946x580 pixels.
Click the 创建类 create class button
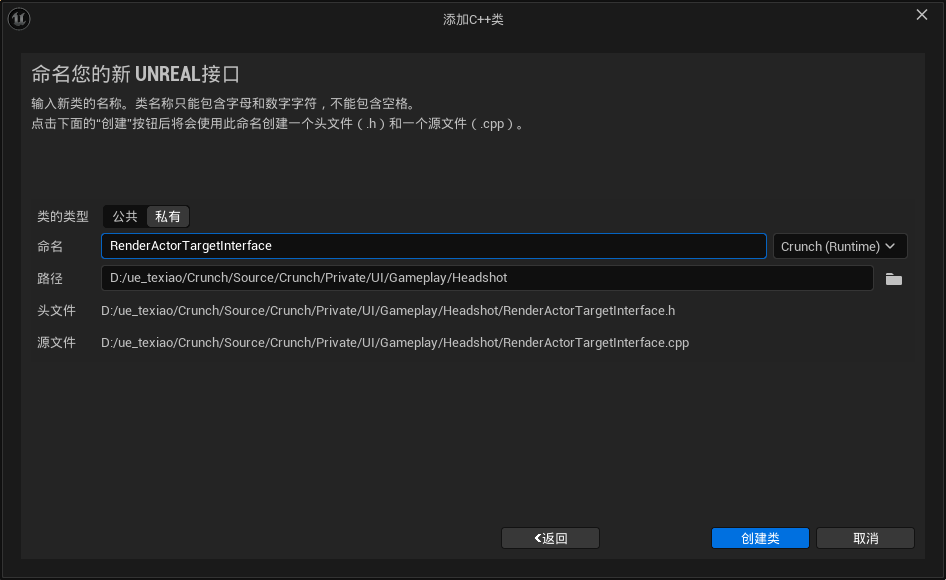760,538
